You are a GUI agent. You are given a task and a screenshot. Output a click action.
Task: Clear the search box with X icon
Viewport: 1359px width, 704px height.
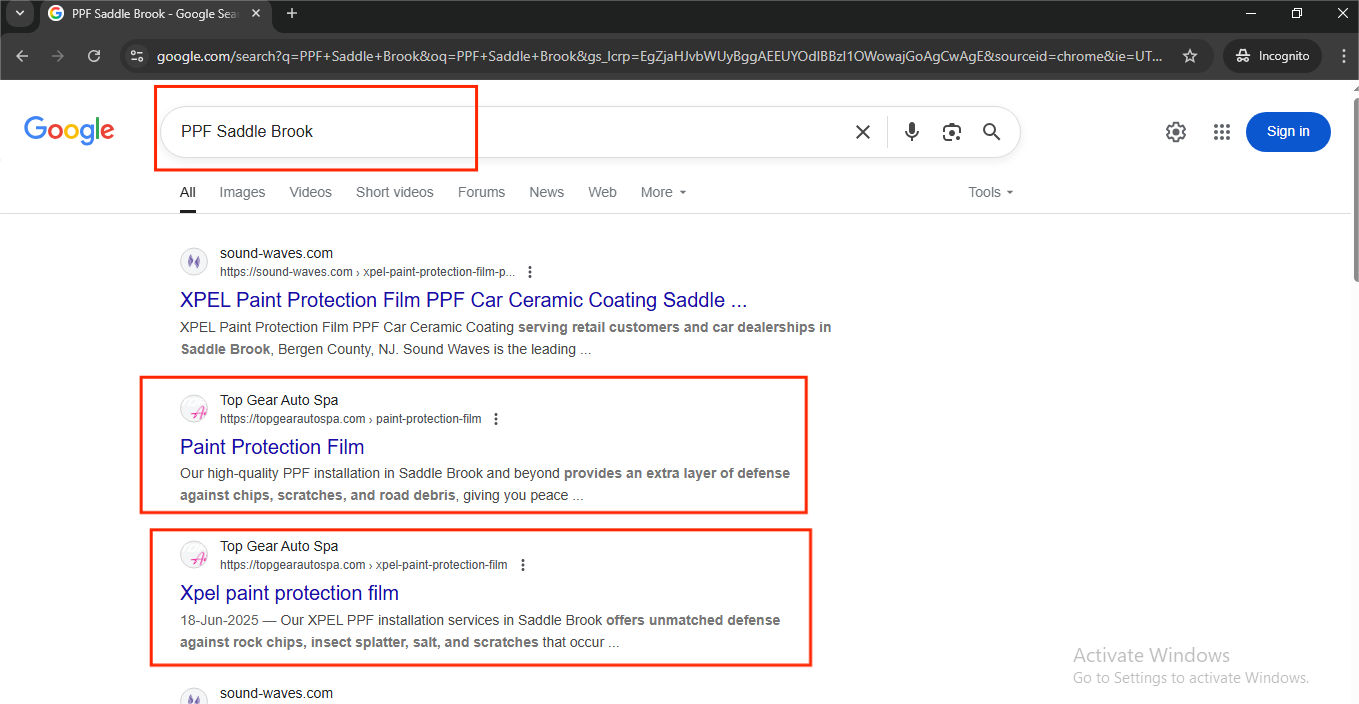click(862, 132)
